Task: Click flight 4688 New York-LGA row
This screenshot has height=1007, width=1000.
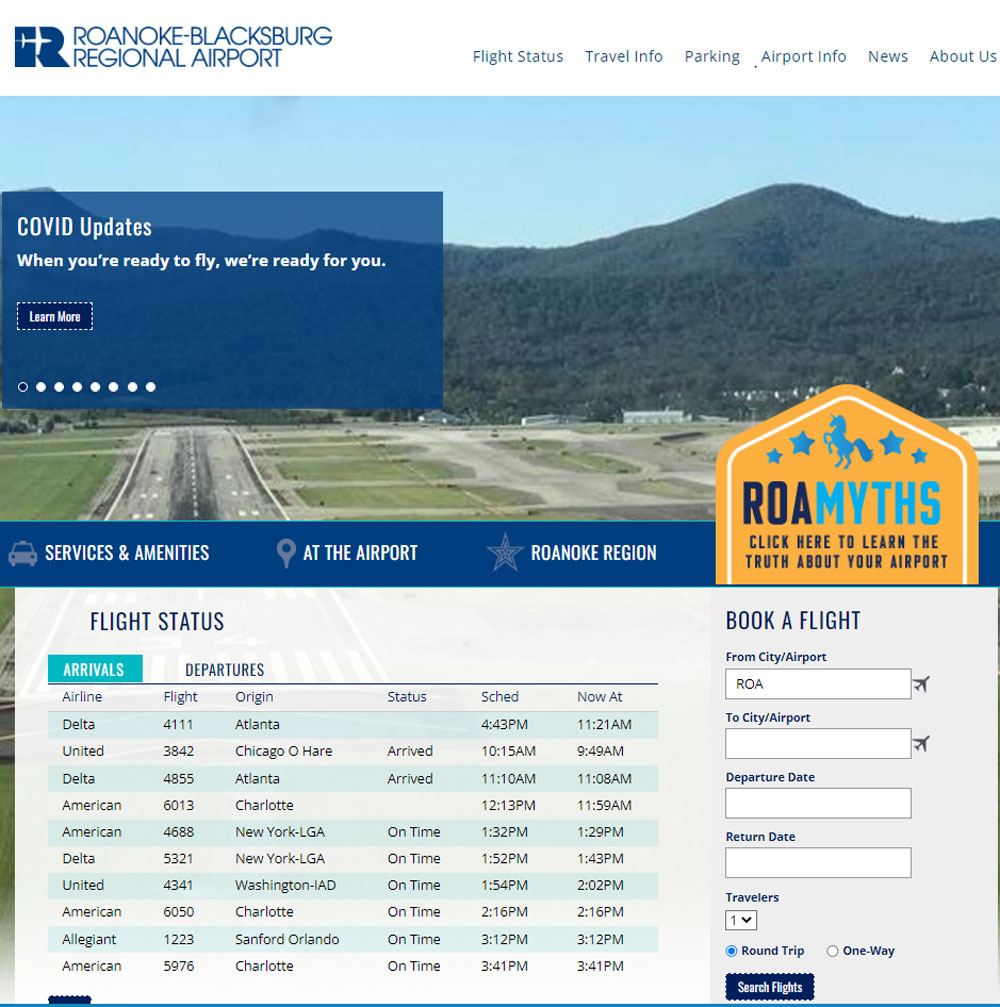Action: (x=353, y=832)
